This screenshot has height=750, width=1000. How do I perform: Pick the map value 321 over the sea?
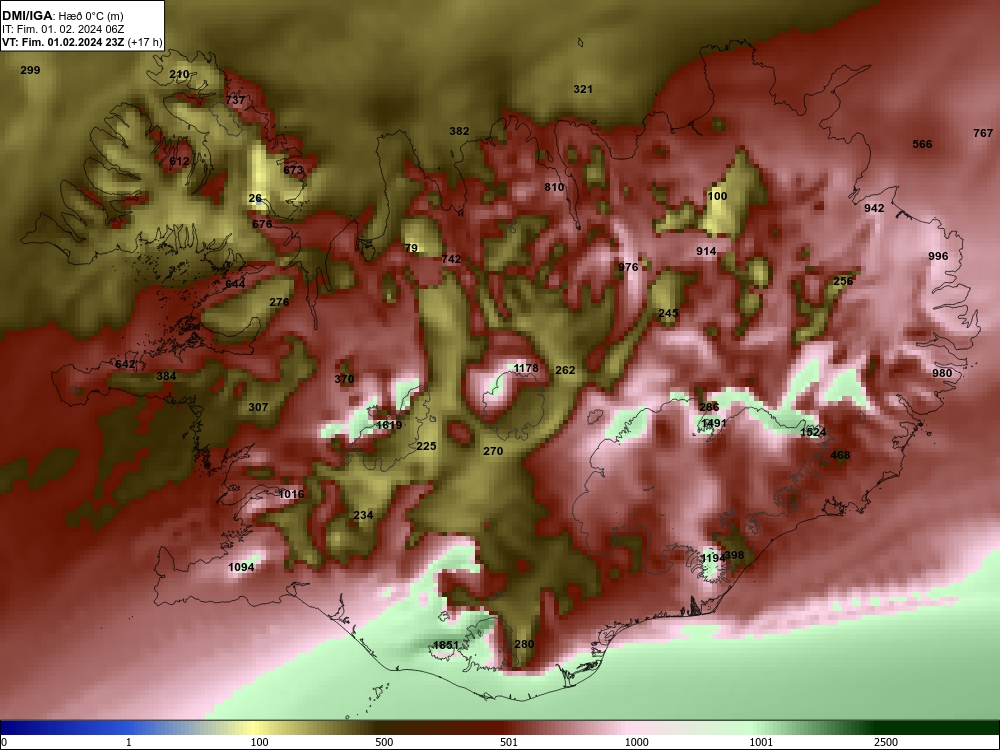pyautogui.click(x=583, y=89)
